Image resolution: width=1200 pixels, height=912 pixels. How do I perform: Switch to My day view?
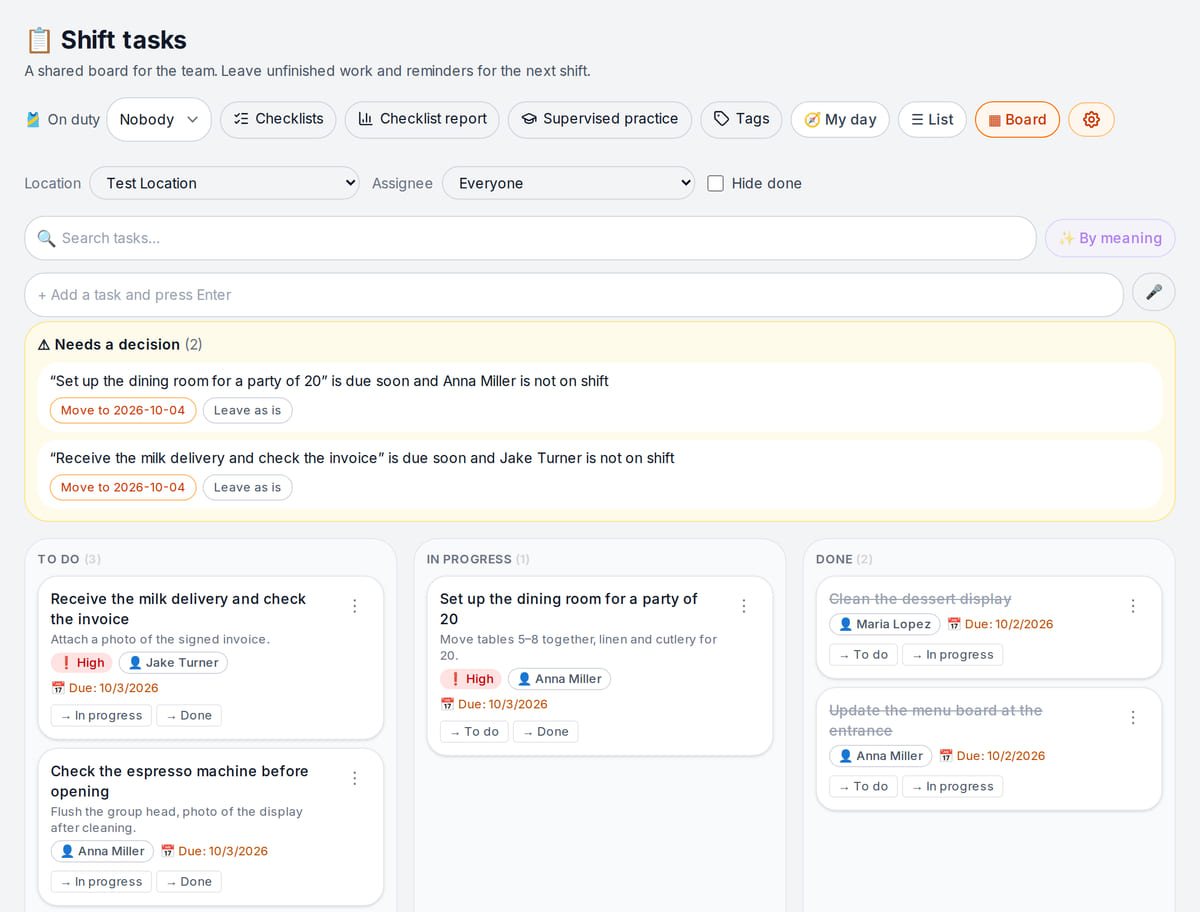pos(840,119)
